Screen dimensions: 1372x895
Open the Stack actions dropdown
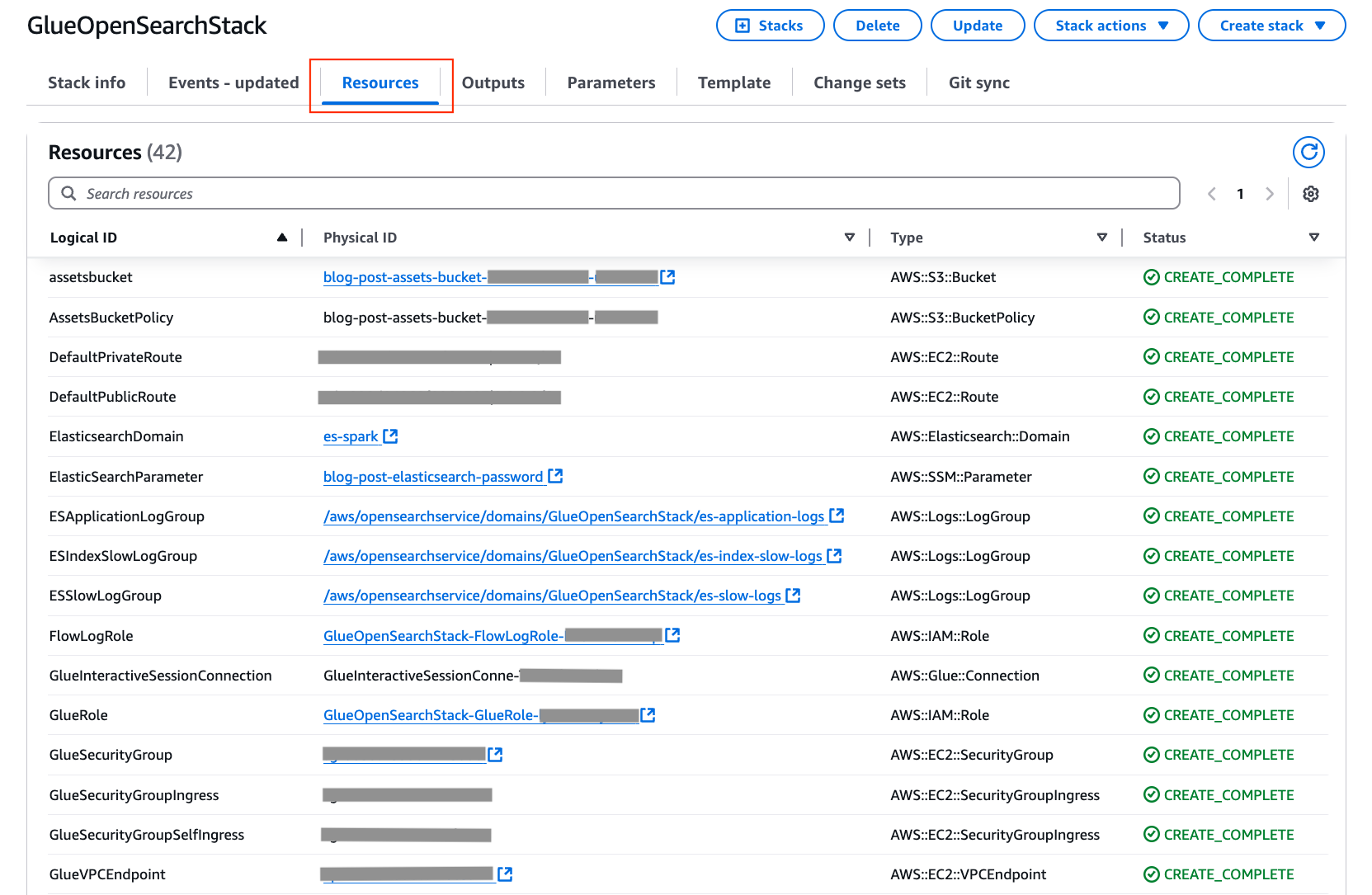[1110, 25]
